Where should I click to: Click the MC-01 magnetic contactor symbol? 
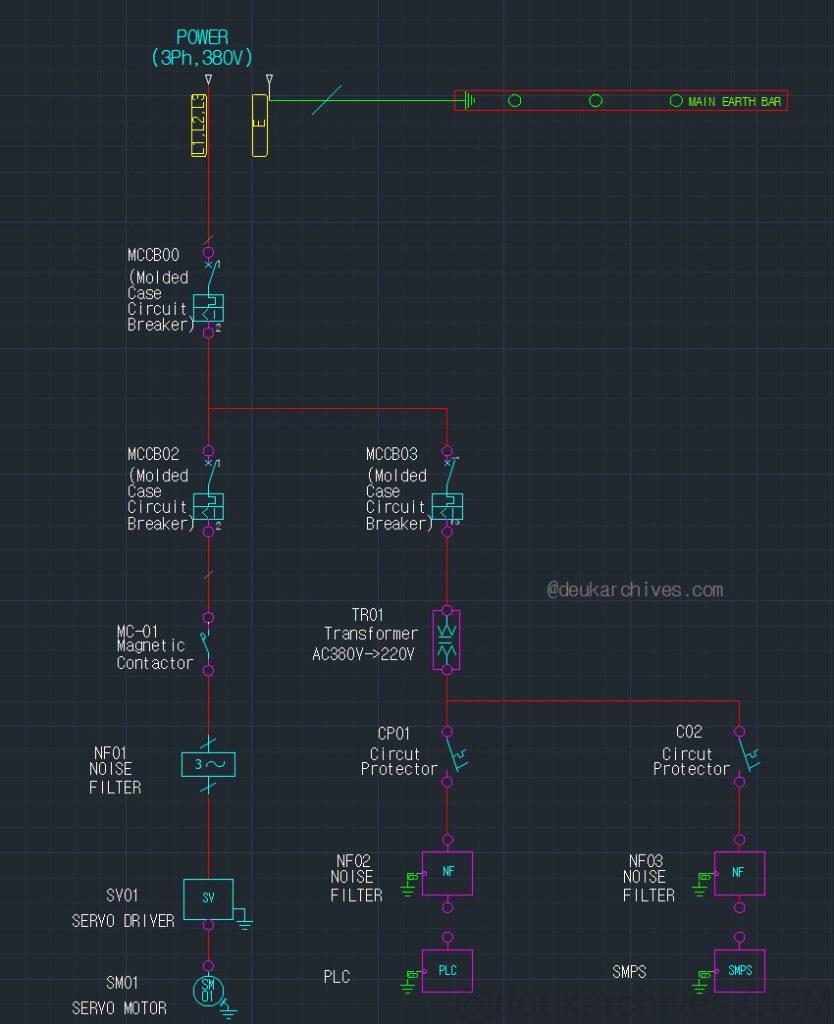click(207, 644)
